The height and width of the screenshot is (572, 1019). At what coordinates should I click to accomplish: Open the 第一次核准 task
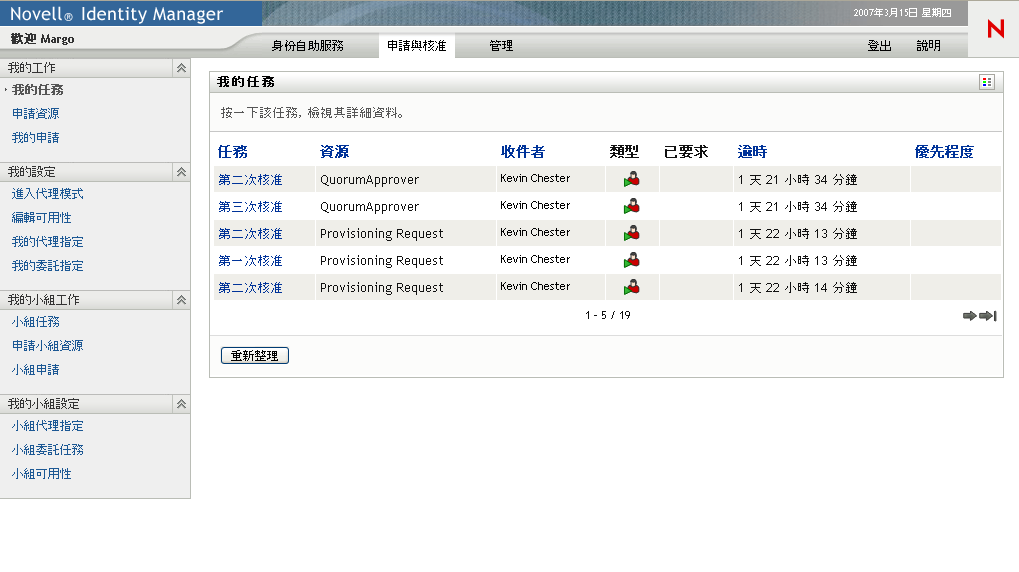[250, 261]
